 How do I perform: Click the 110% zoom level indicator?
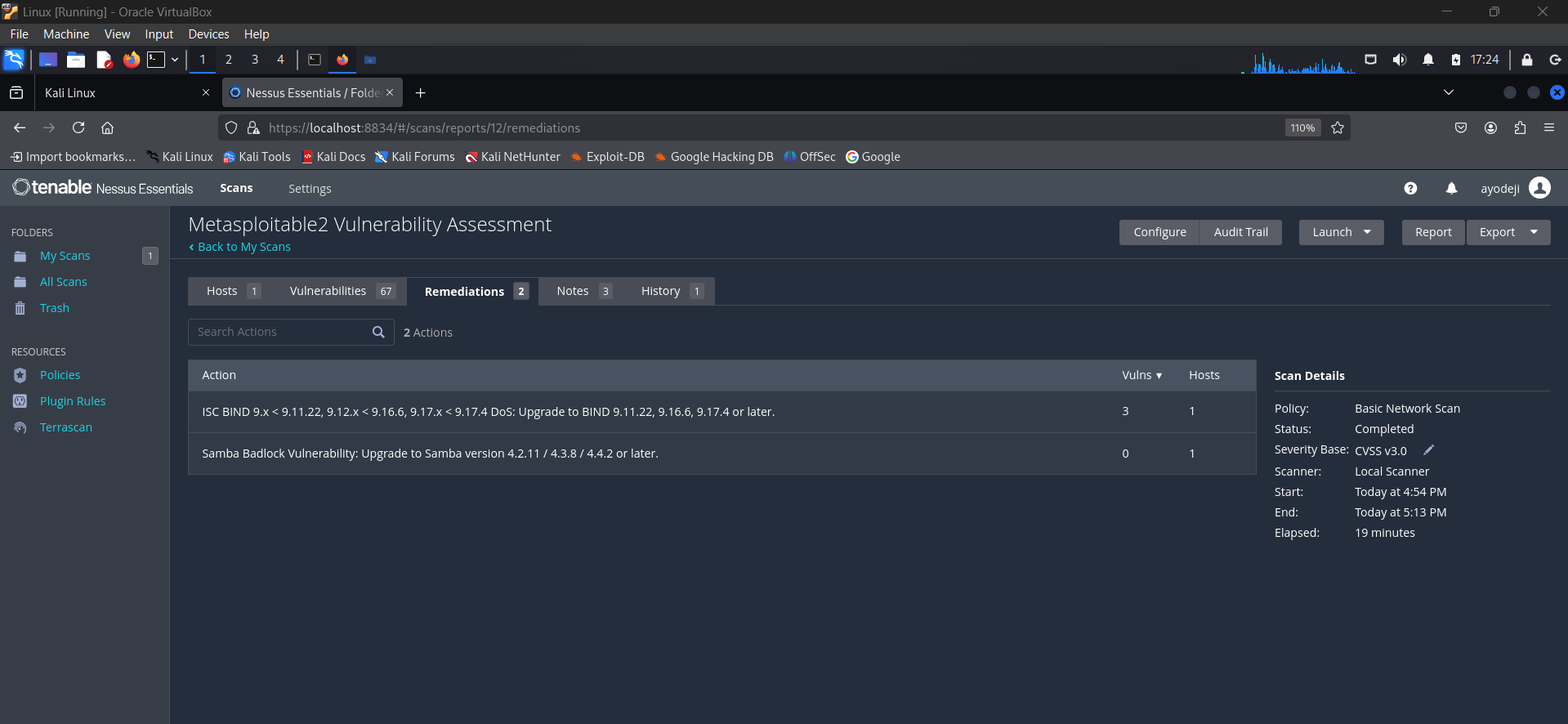(x=1302, y=127)
